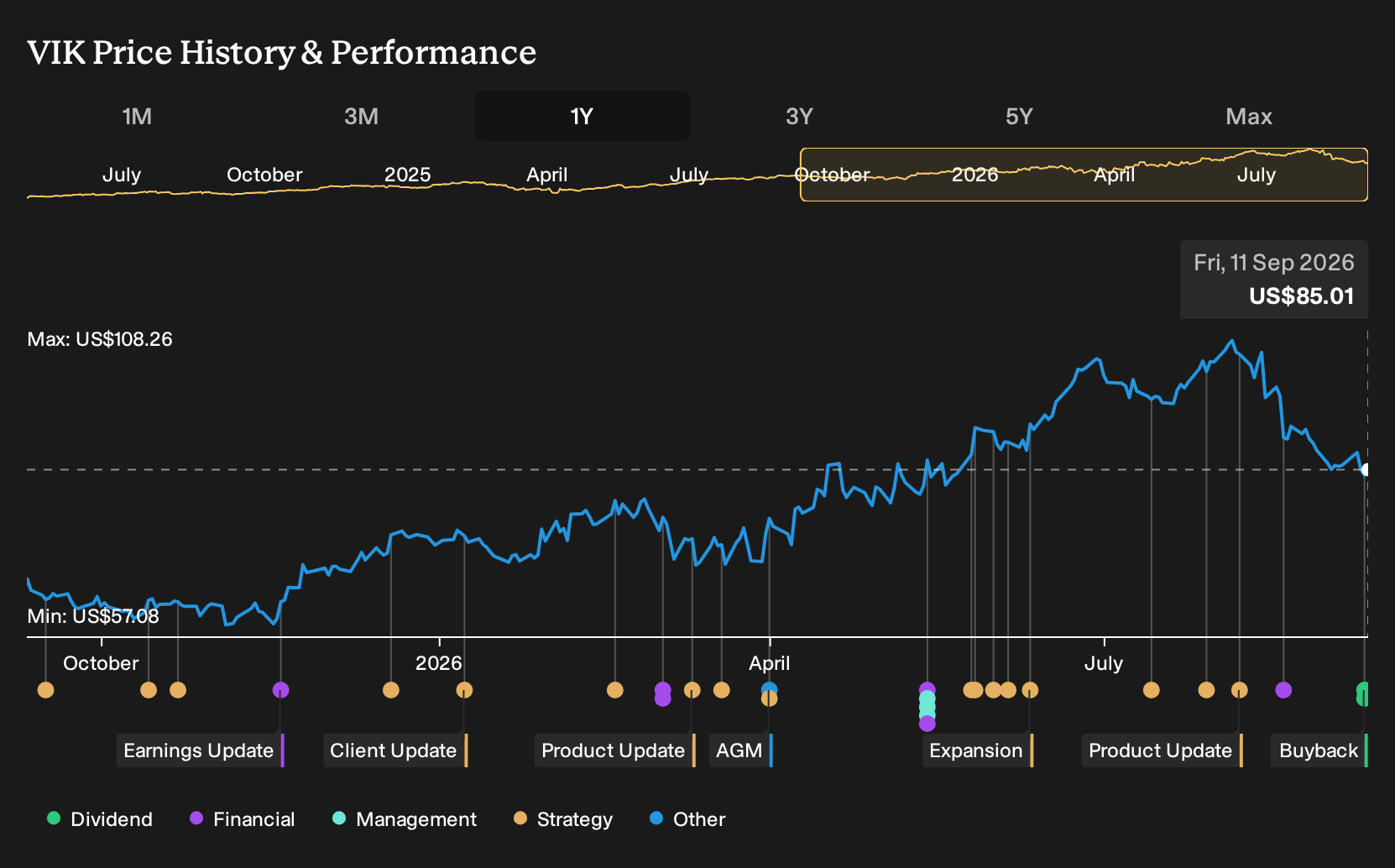Choose the 5Y time range
1395x868 pixels.
click(1019, 116)
